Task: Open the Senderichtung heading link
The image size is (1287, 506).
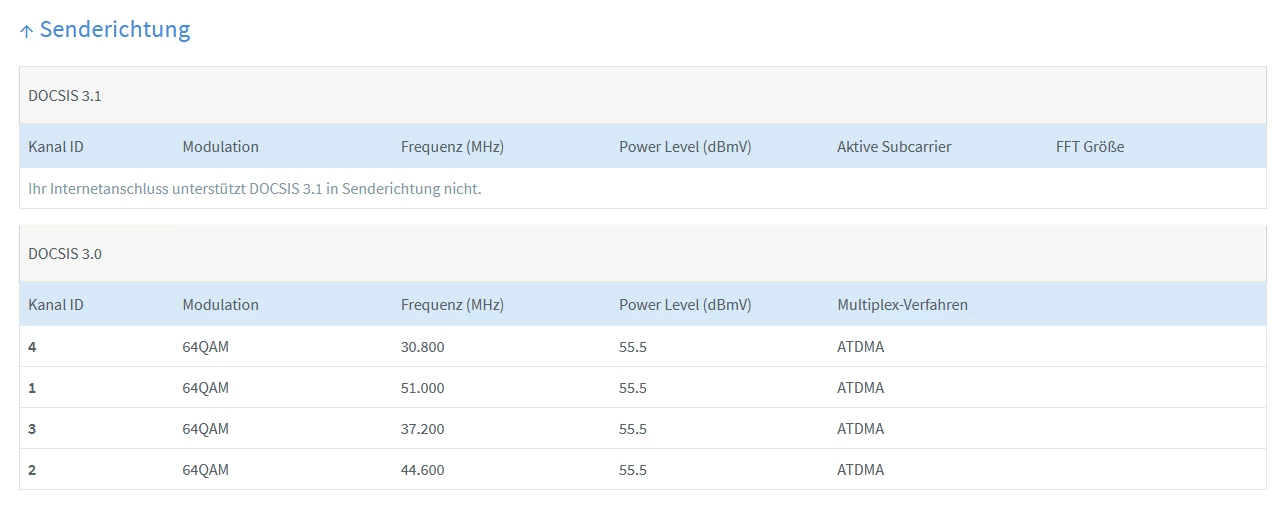Action: [x=114, y=30]
